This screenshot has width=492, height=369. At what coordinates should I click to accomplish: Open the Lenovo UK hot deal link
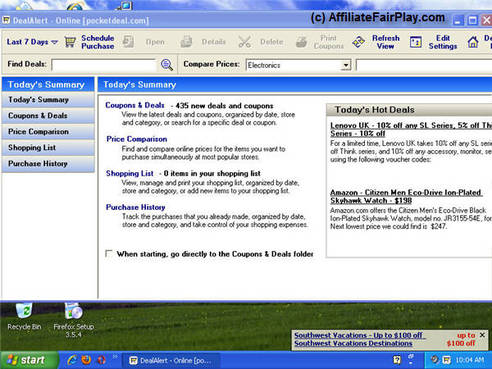click(411, 129)
